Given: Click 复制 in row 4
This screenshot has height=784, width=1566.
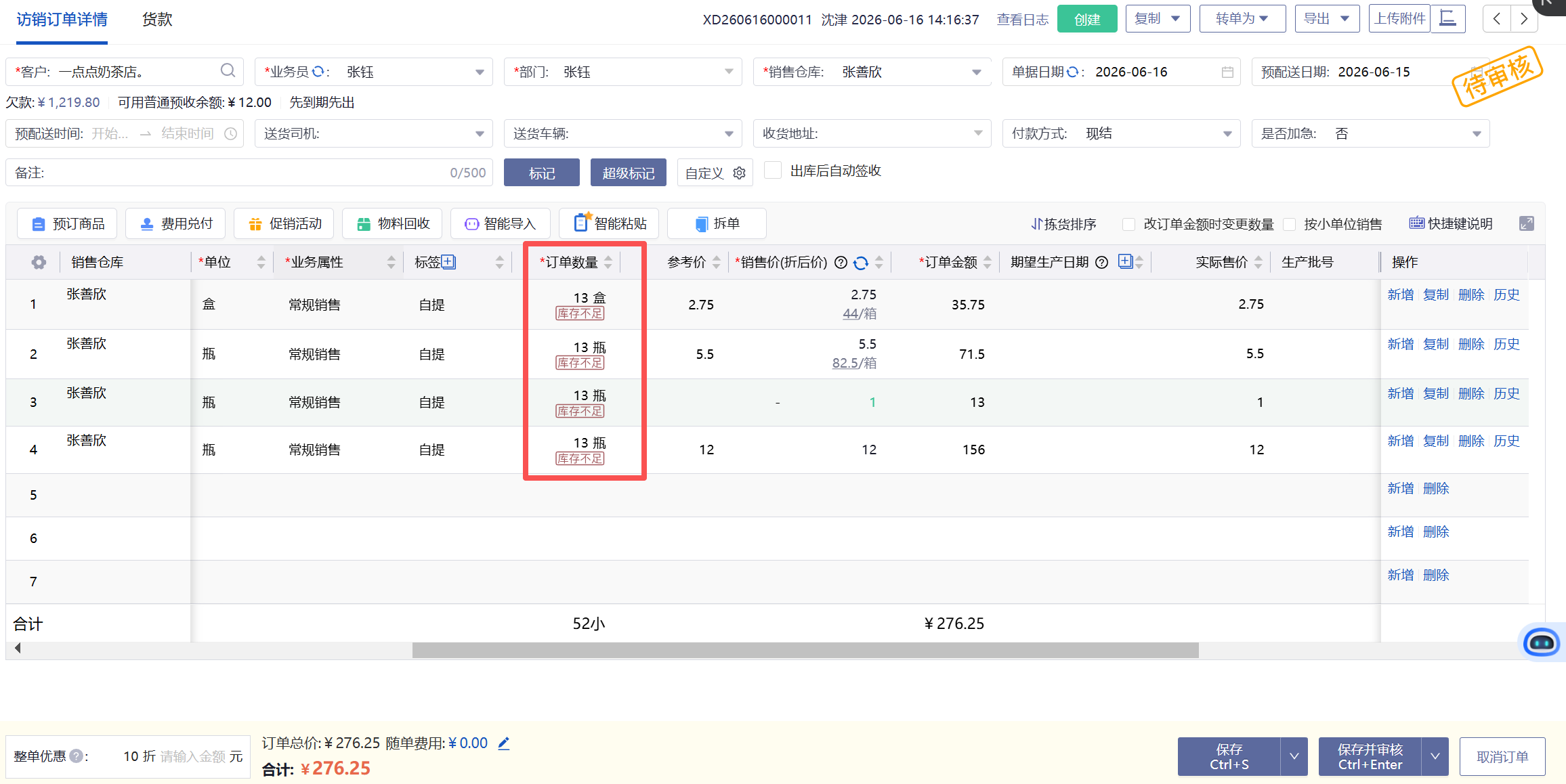Looking at the screenshot, I should click(1436, 441).
